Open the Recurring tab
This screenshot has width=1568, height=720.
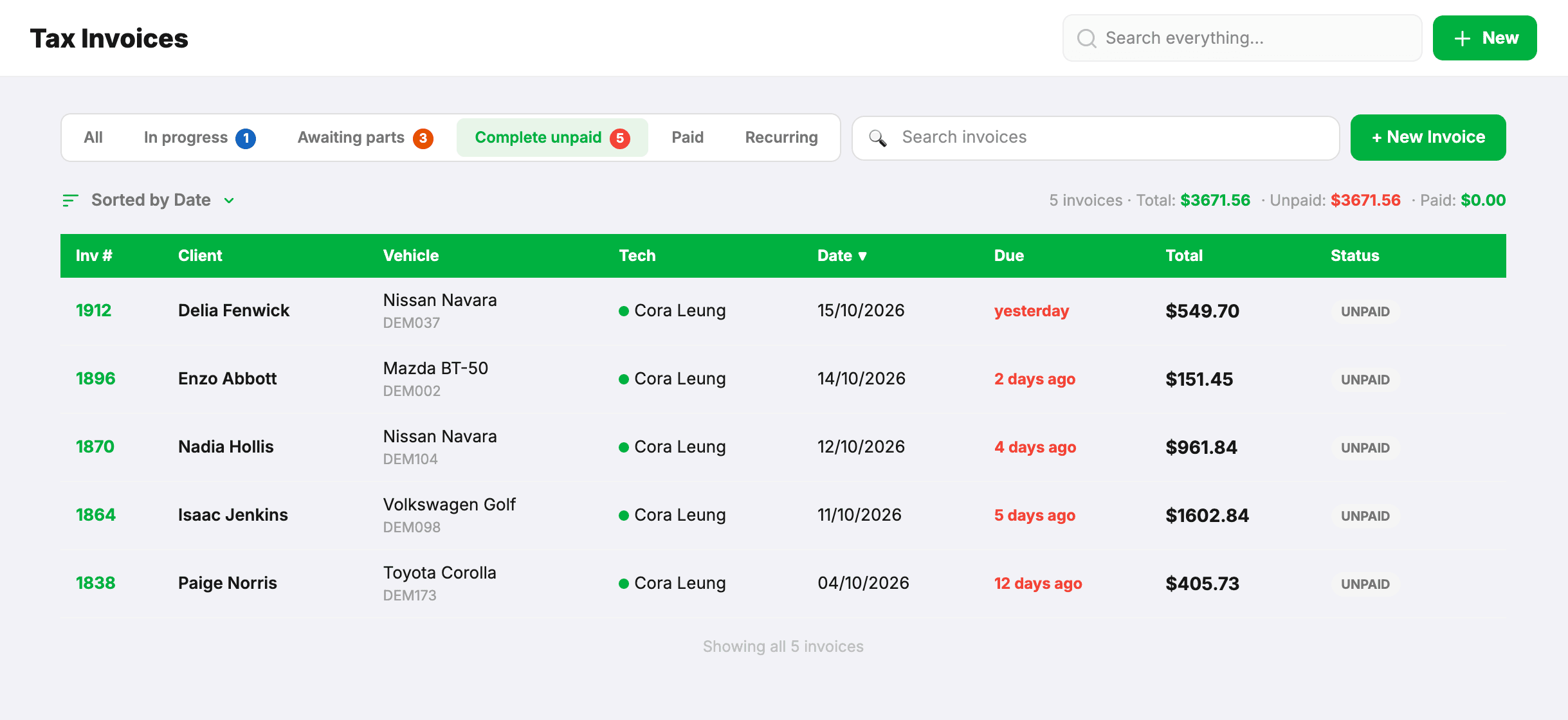pos(781,138)
